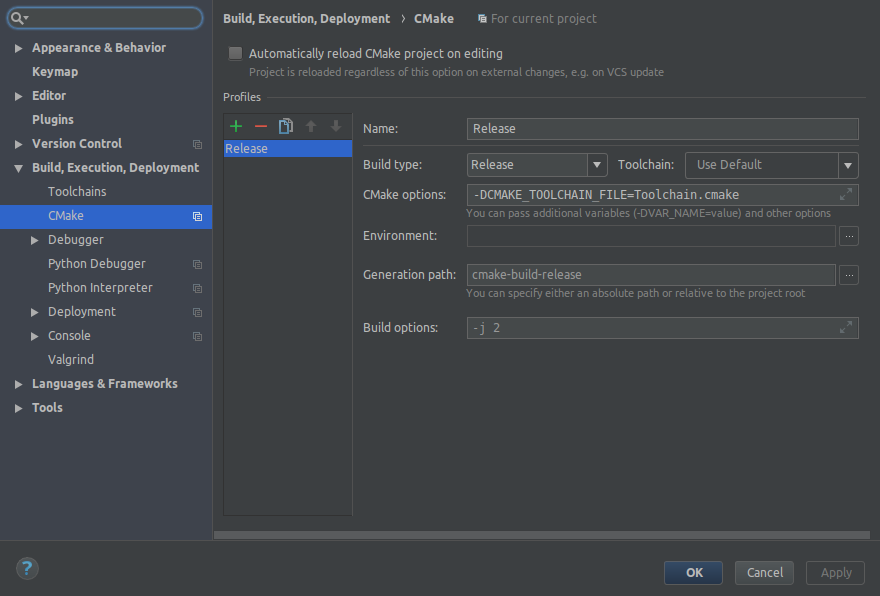The height and width of the screenshot is (596, 880).
Task: Expand the Console subsection arrow
Action: coord(35,336)
